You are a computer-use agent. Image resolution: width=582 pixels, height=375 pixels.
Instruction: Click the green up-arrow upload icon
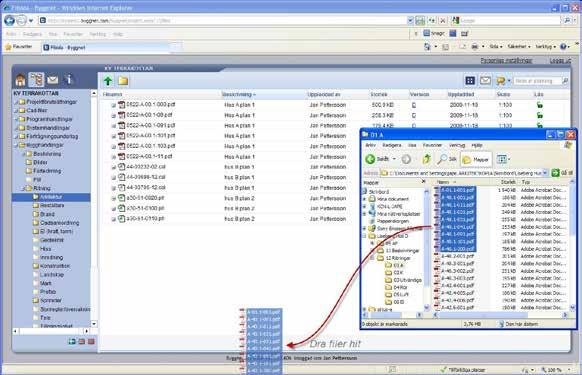coord(108,81)
